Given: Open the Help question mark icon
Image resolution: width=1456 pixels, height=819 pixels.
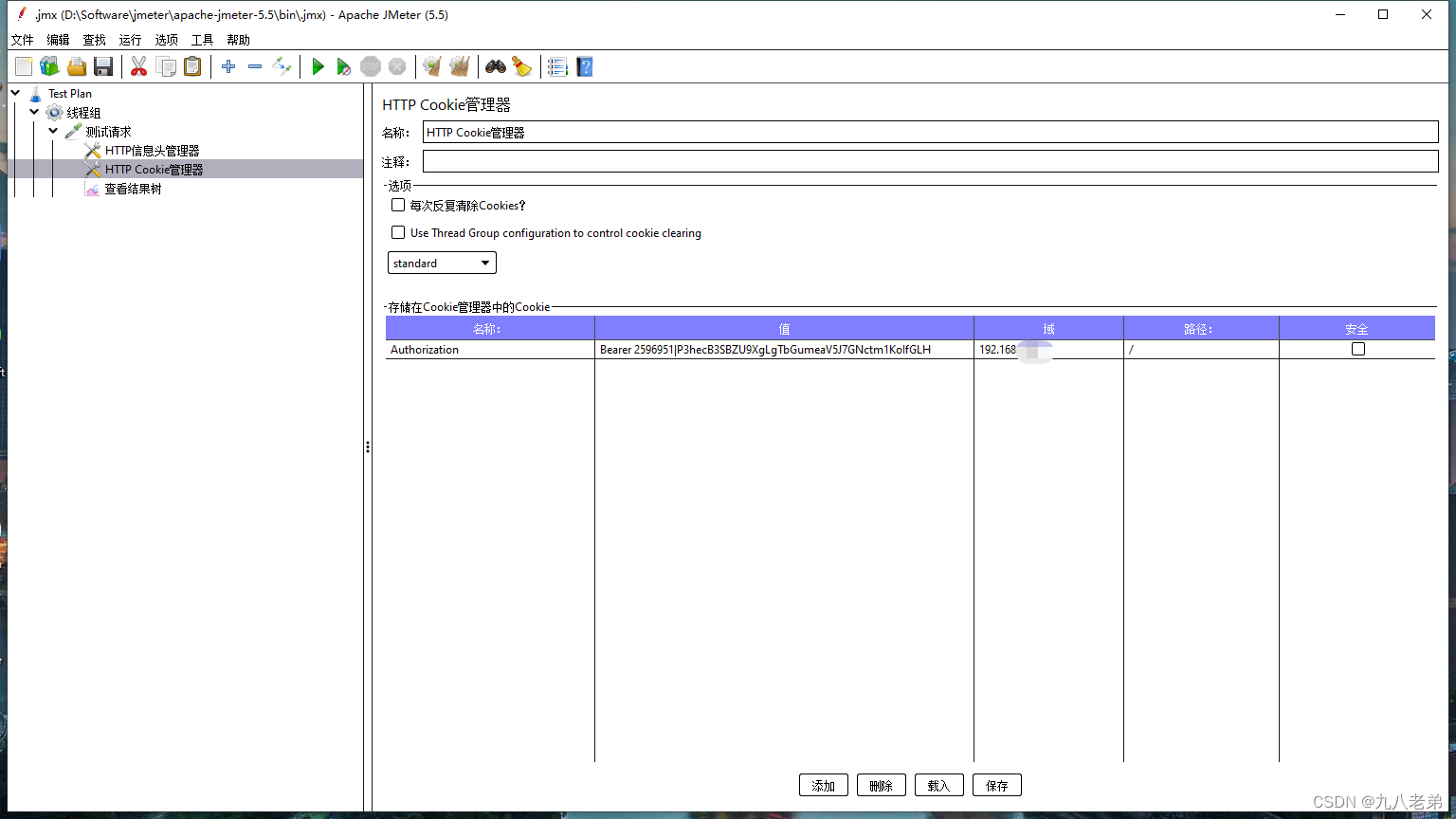Looking at the screenshot, I should (585, 66).
